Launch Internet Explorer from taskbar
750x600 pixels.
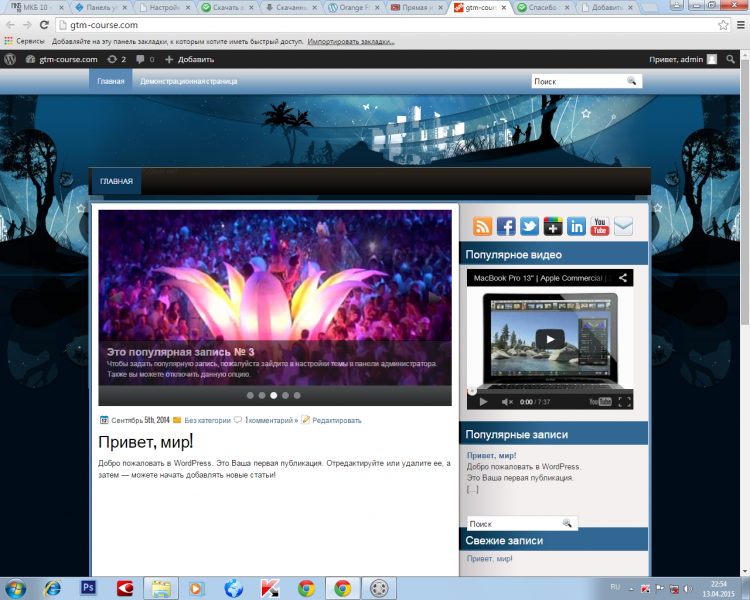coord(52,588)
